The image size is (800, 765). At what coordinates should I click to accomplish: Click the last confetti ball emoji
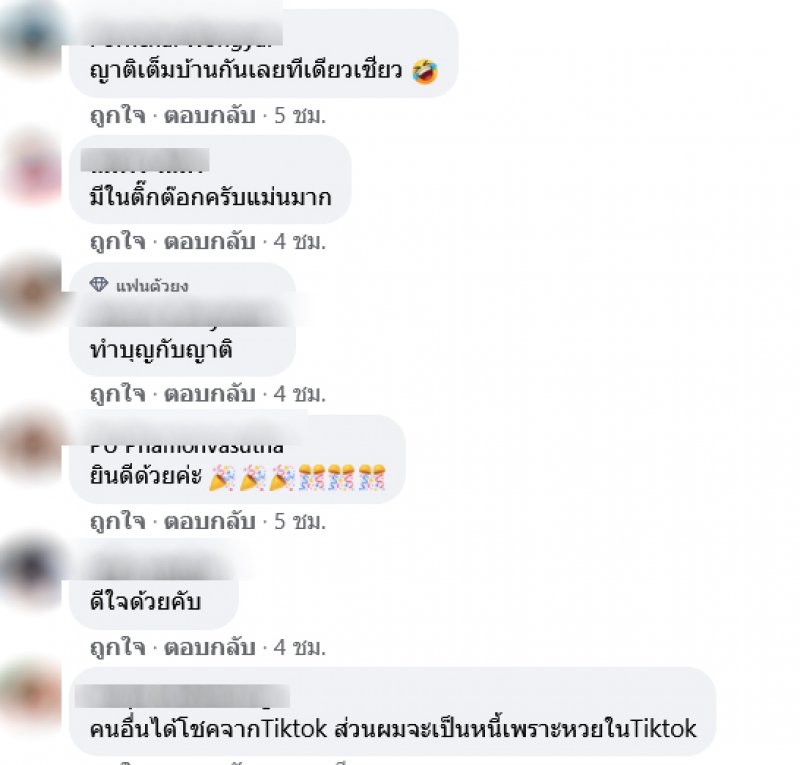point(371,477)
